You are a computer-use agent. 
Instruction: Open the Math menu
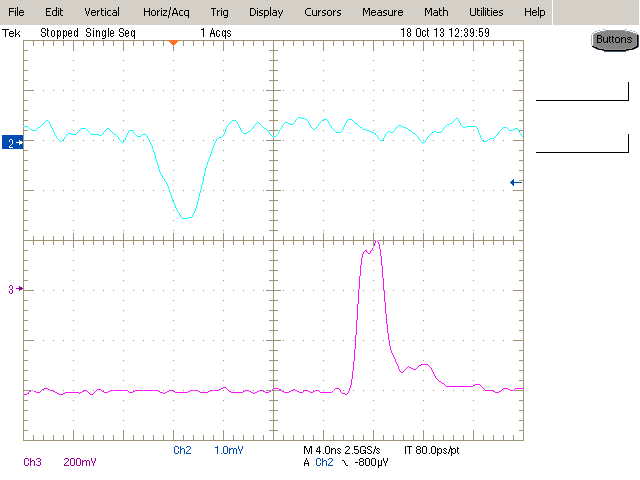point(436,12)
